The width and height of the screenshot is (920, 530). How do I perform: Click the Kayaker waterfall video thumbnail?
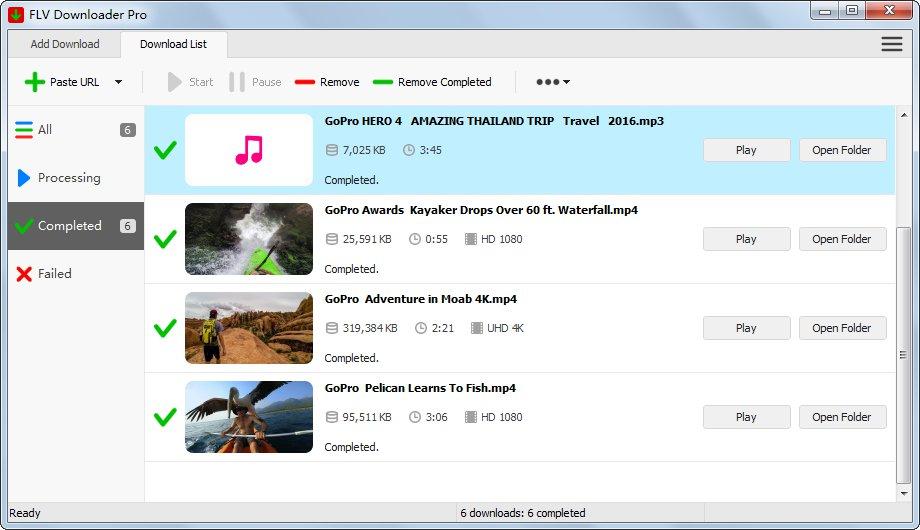tap(249, 239)
